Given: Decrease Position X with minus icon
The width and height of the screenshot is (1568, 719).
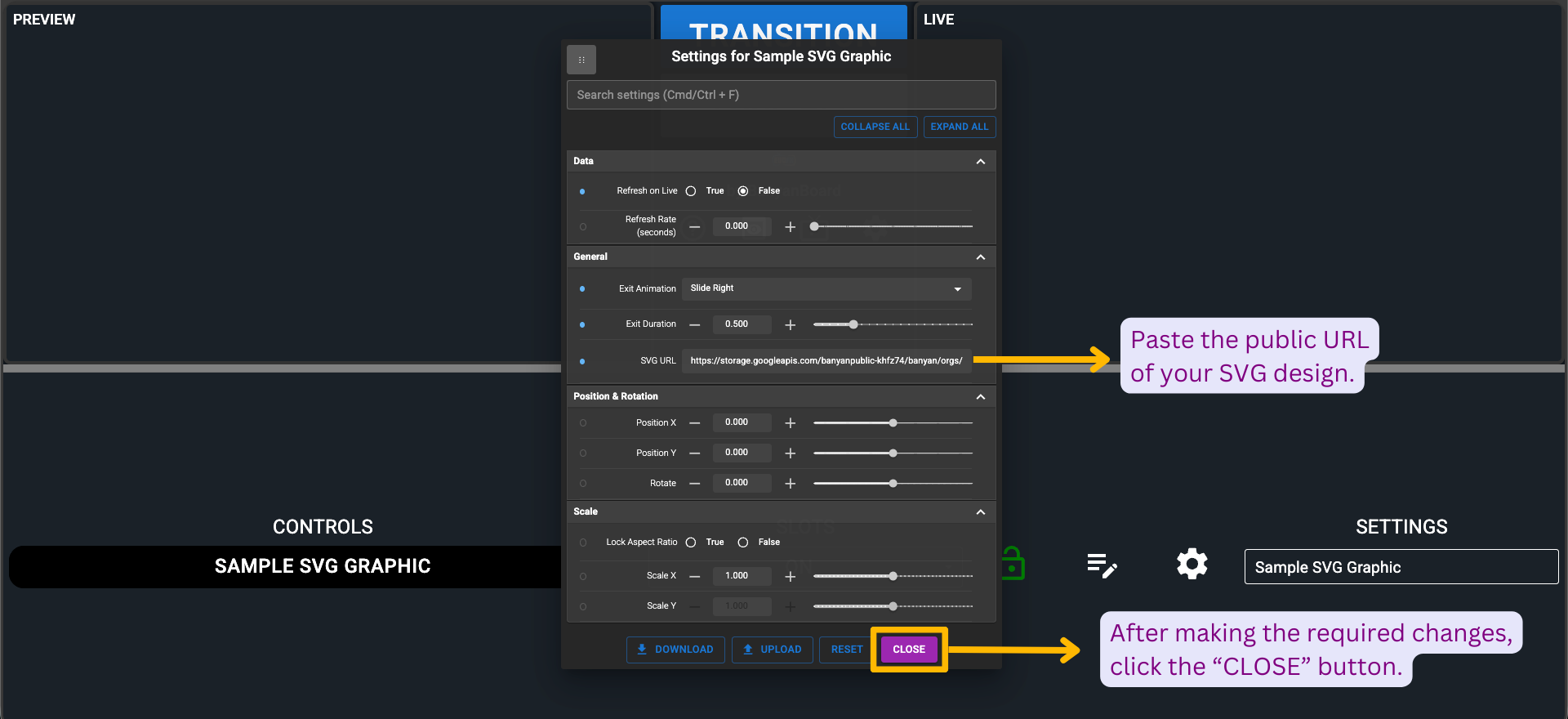Looking at the screenshot, I should coord(695,423).
